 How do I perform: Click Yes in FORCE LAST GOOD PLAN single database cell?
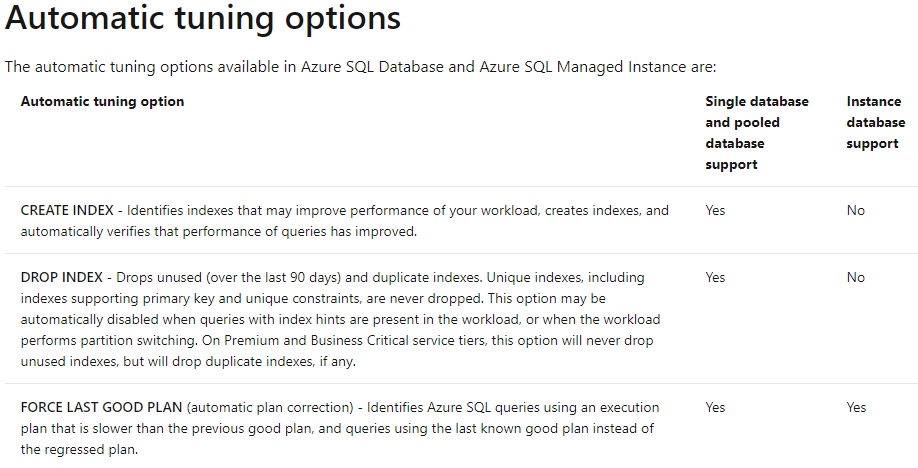click(715, 407)
